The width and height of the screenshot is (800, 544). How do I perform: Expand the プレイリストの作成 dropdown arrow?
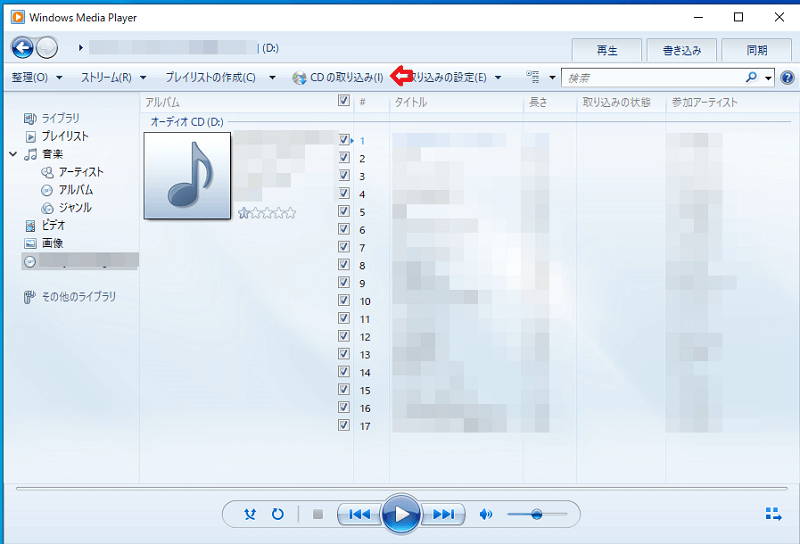pyautogui.click(x=272, y=78)
